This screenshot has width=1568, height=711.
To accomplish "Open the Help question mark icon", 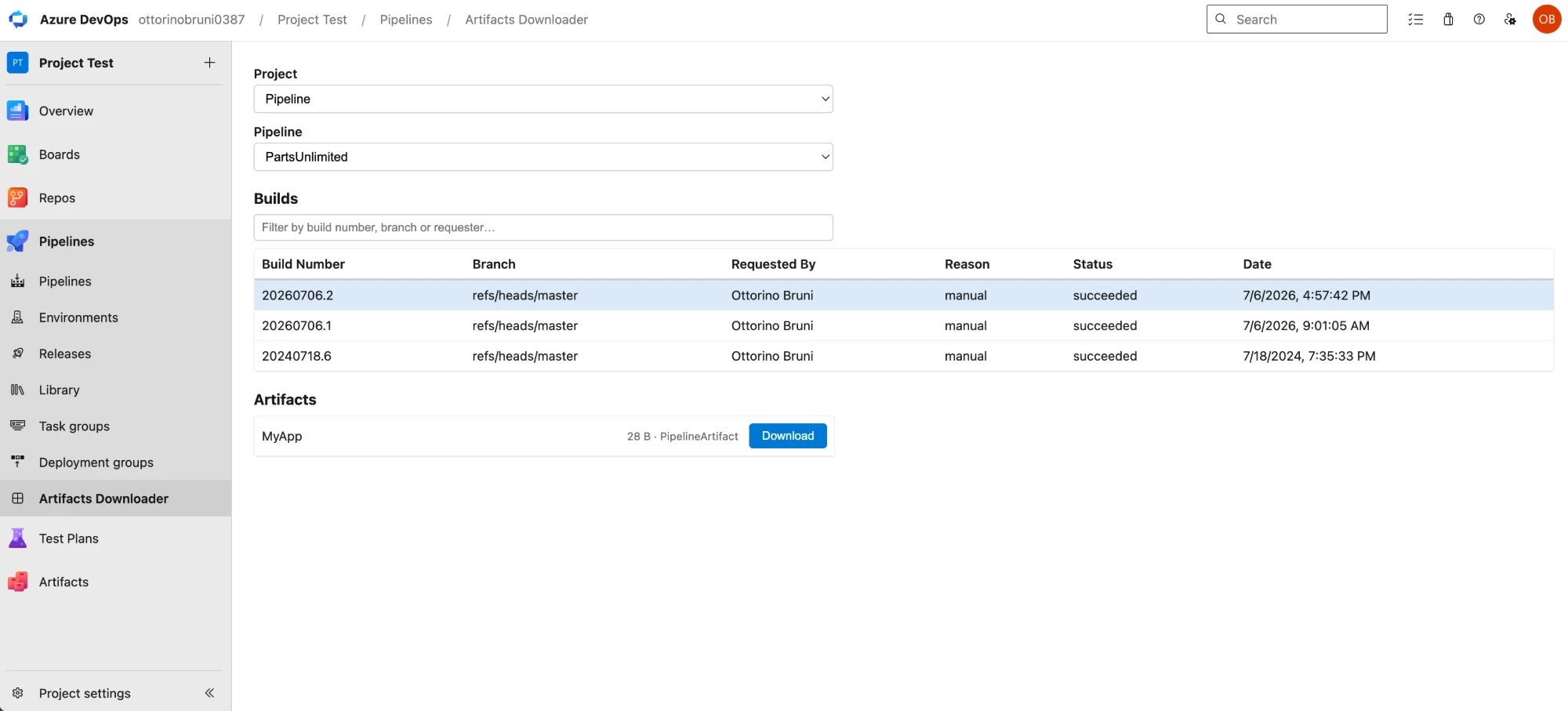I will pos(1479,20).
